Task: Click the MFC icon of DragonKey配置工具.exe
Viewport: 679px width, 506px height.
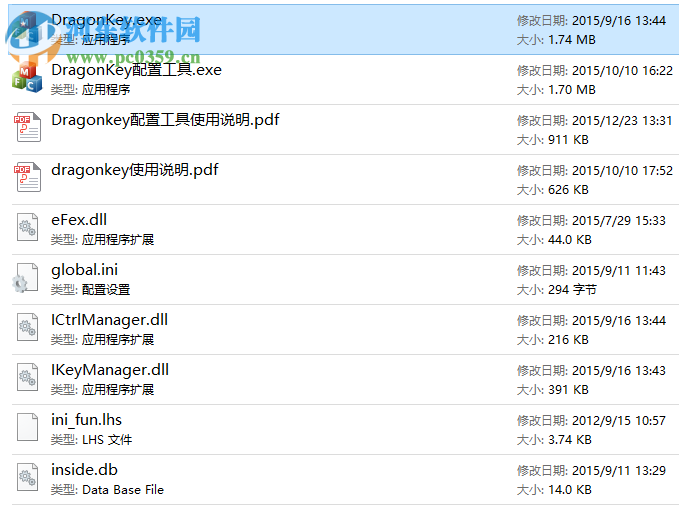Action: click(x=27, y=79)
